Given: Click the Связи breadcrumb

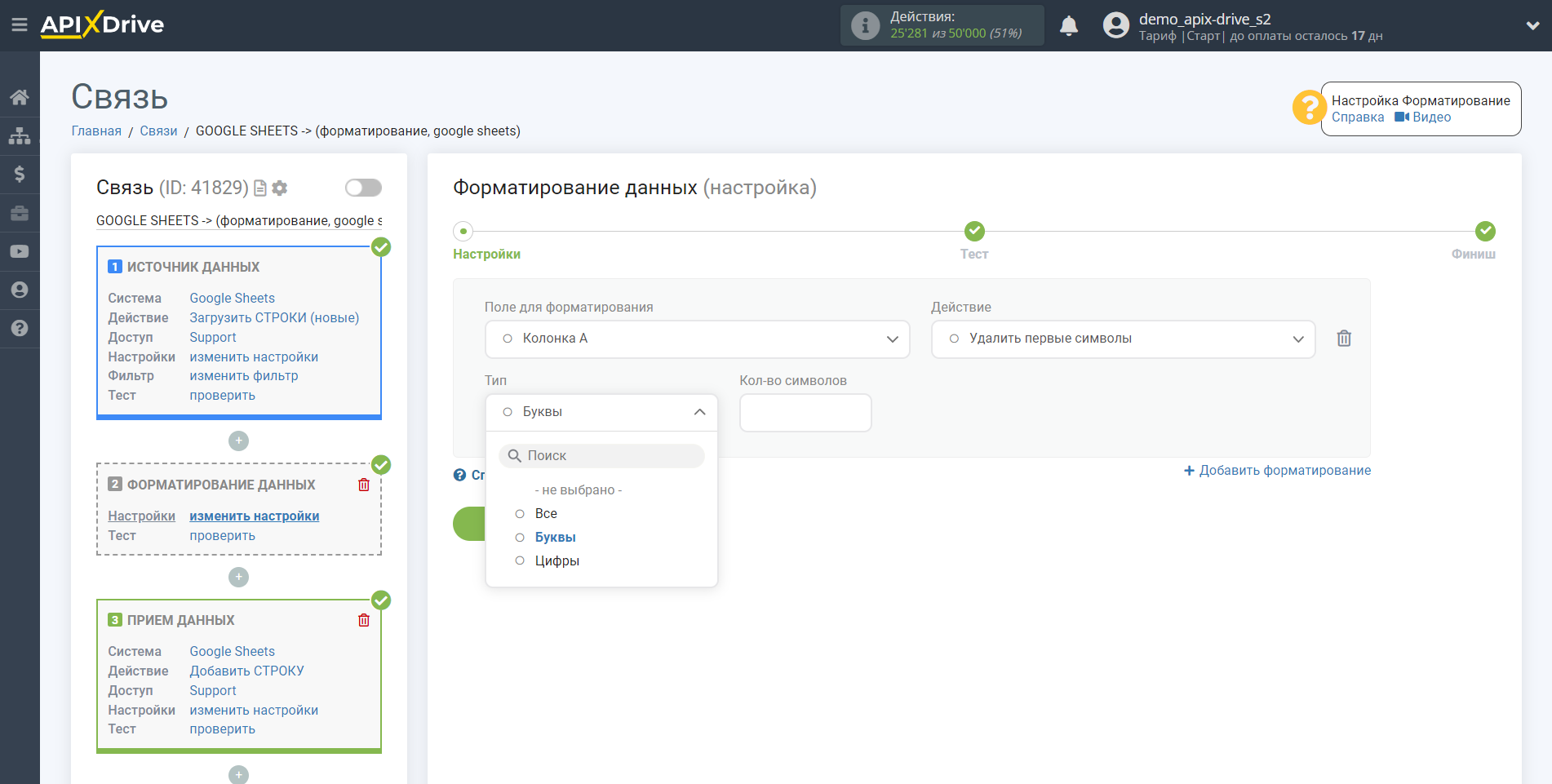Looking at the screenshot, I should point(158,131).
